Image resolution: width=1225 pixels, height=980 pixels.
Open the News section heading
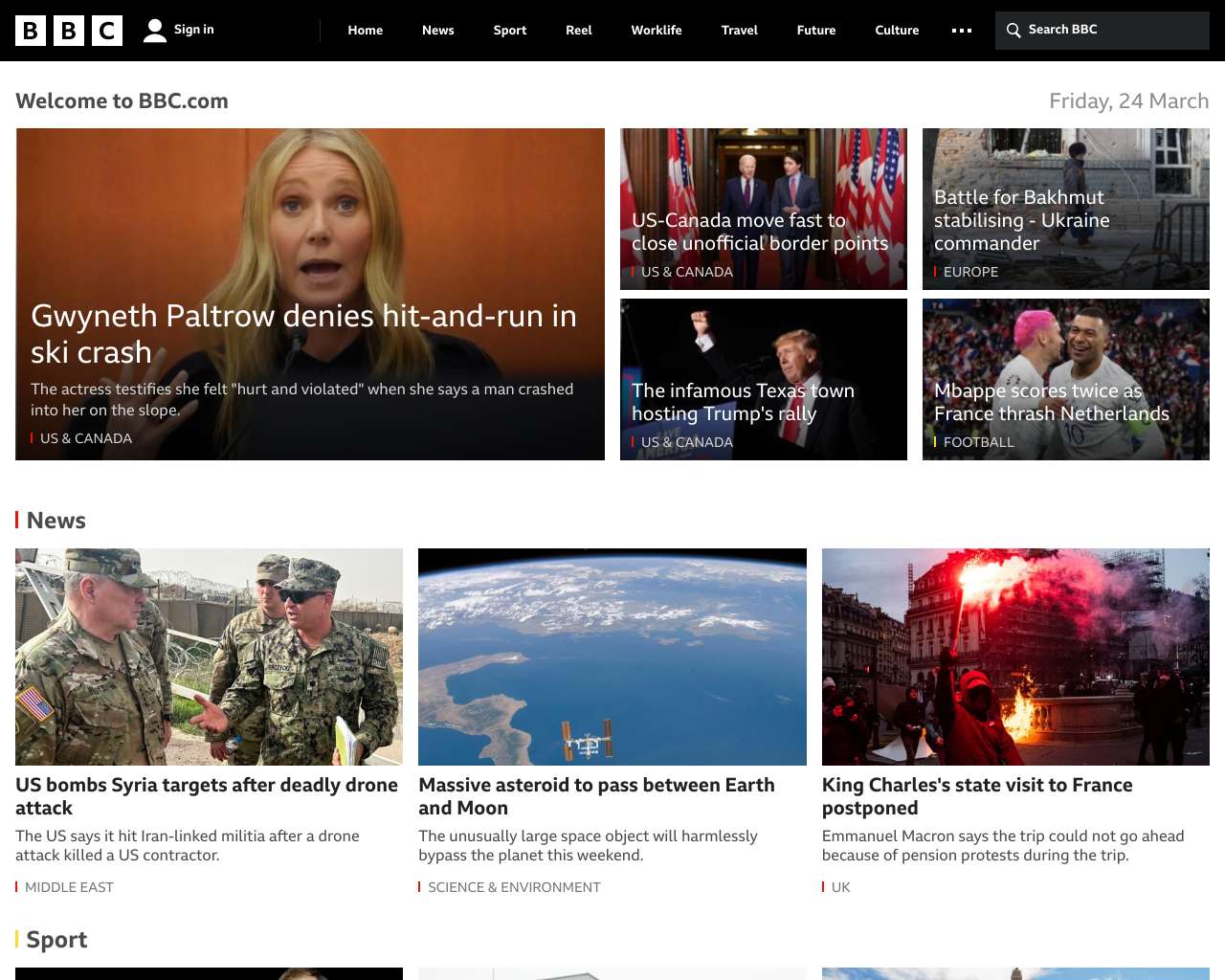[56, 521]
